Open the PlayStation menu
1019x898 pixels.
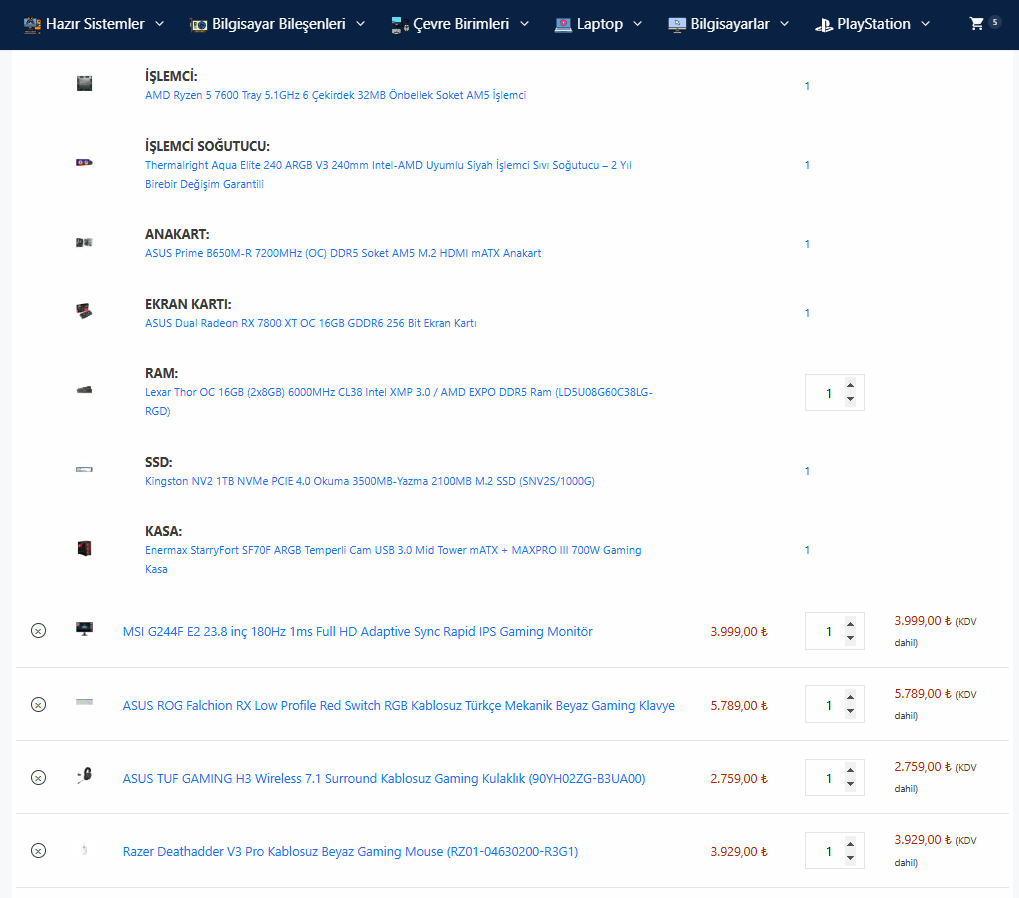click(x=872, y=24)
